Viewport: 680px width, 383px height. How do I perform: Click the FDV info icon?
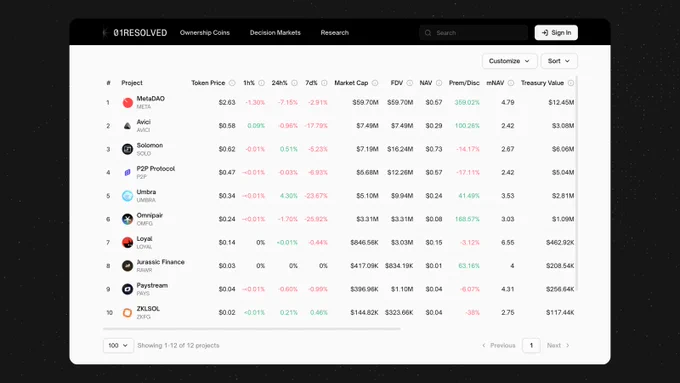pos(410,83)
